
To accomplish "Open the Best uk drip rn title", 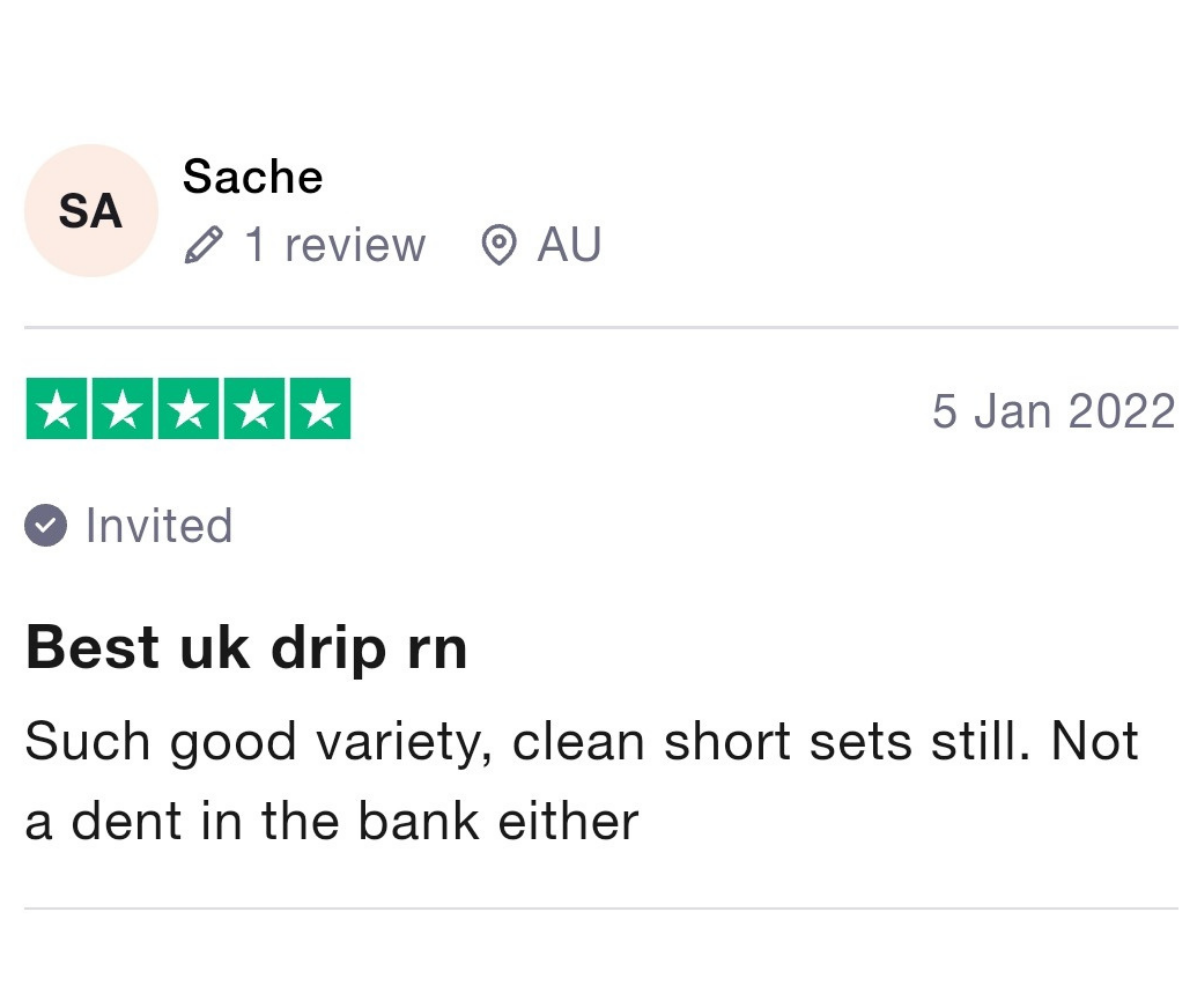I will 246,650.
